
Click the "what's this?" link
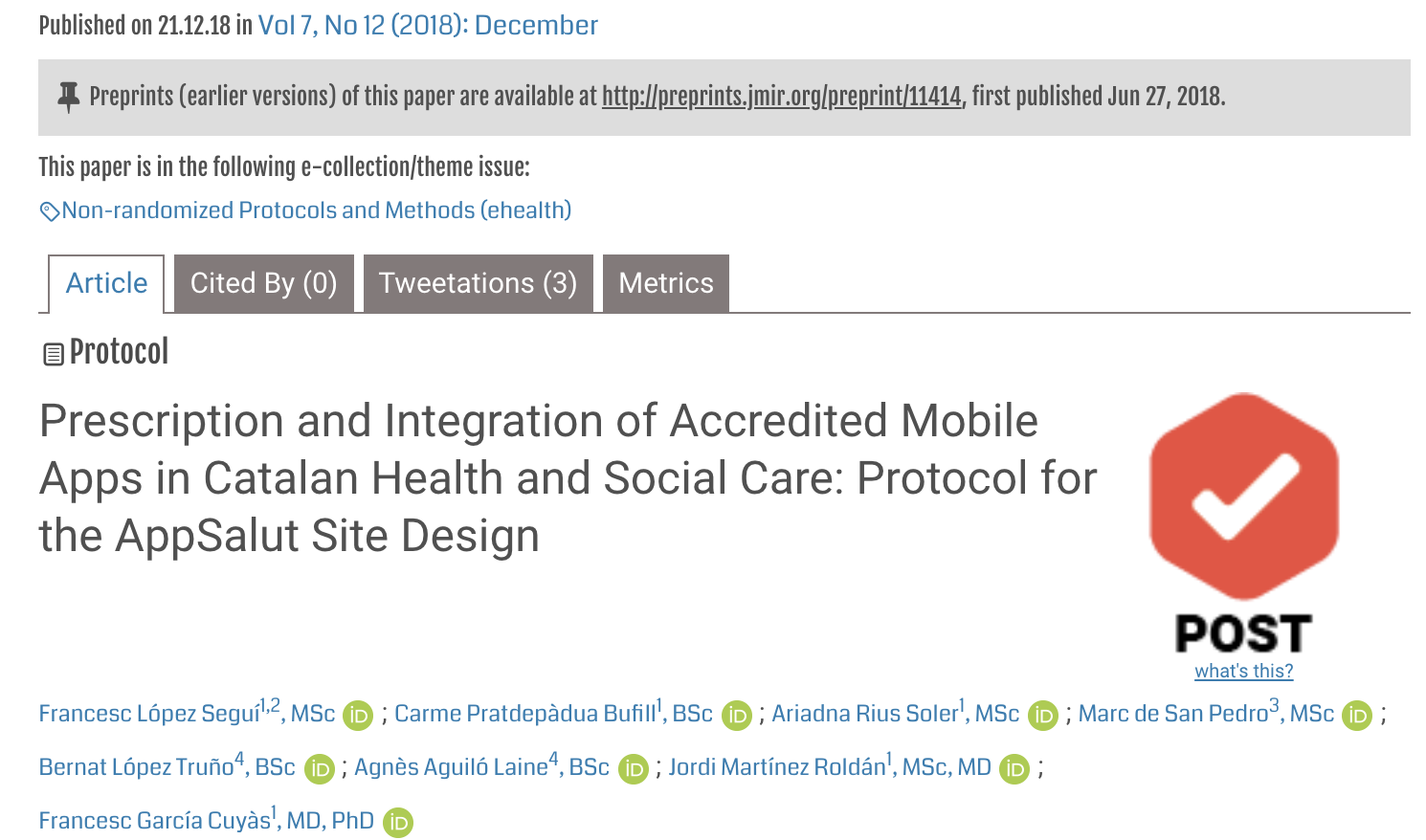coord(1243,672)
